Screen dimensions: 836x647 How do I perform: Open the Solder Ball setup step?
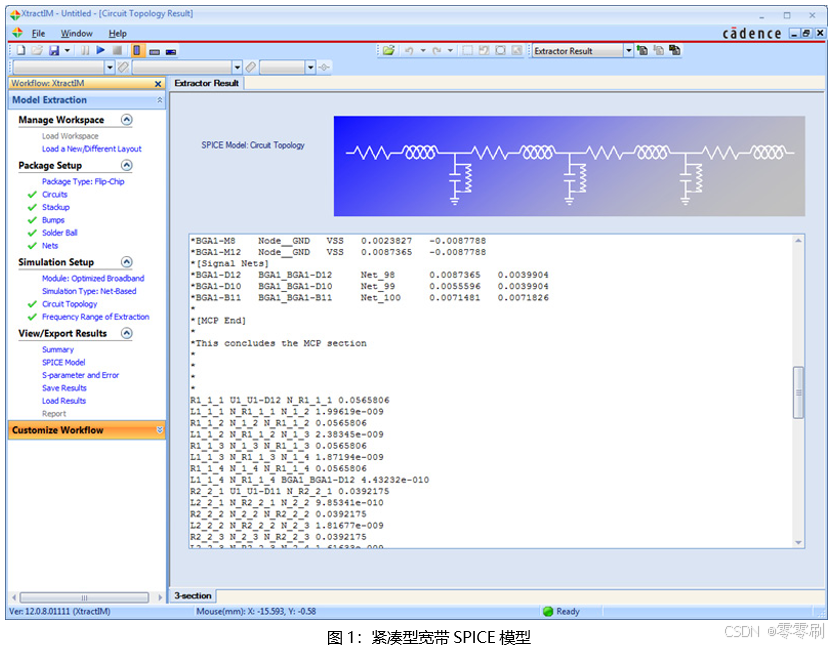[60, 233]
